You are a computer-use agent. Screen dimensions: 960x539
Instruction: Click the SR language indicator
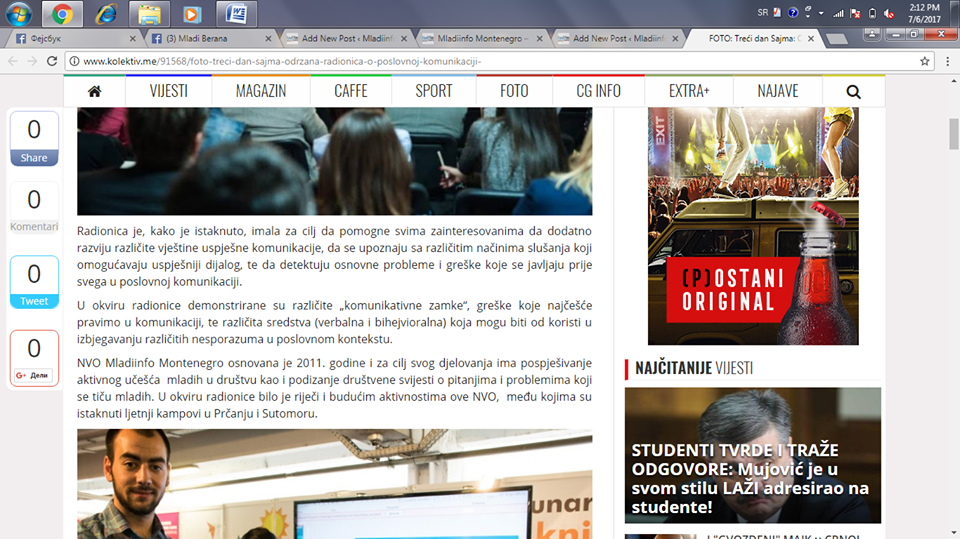click(x=762, y=12)
